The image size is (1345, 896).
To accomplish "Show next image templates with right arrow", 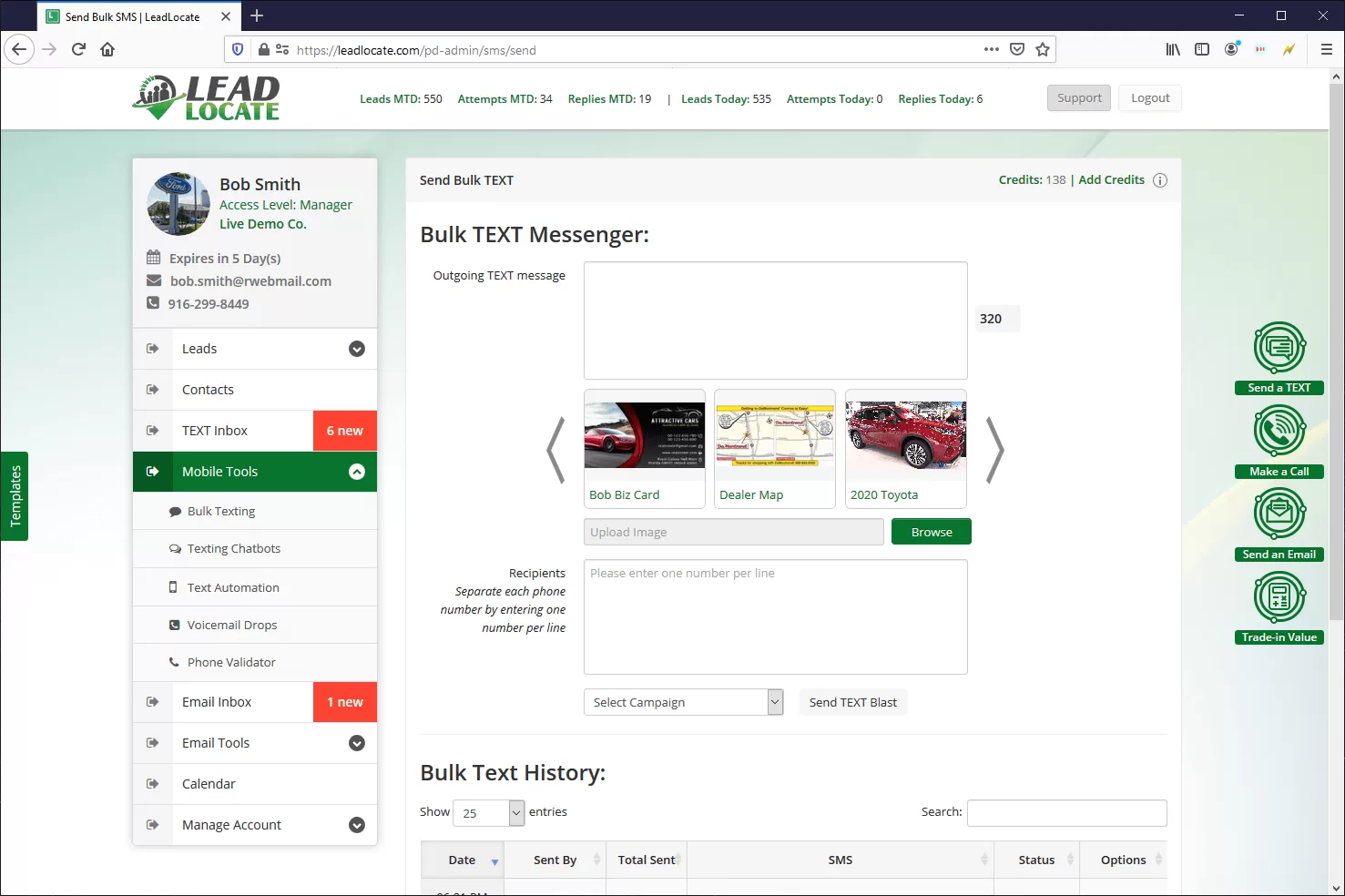I will click(995, 450).
